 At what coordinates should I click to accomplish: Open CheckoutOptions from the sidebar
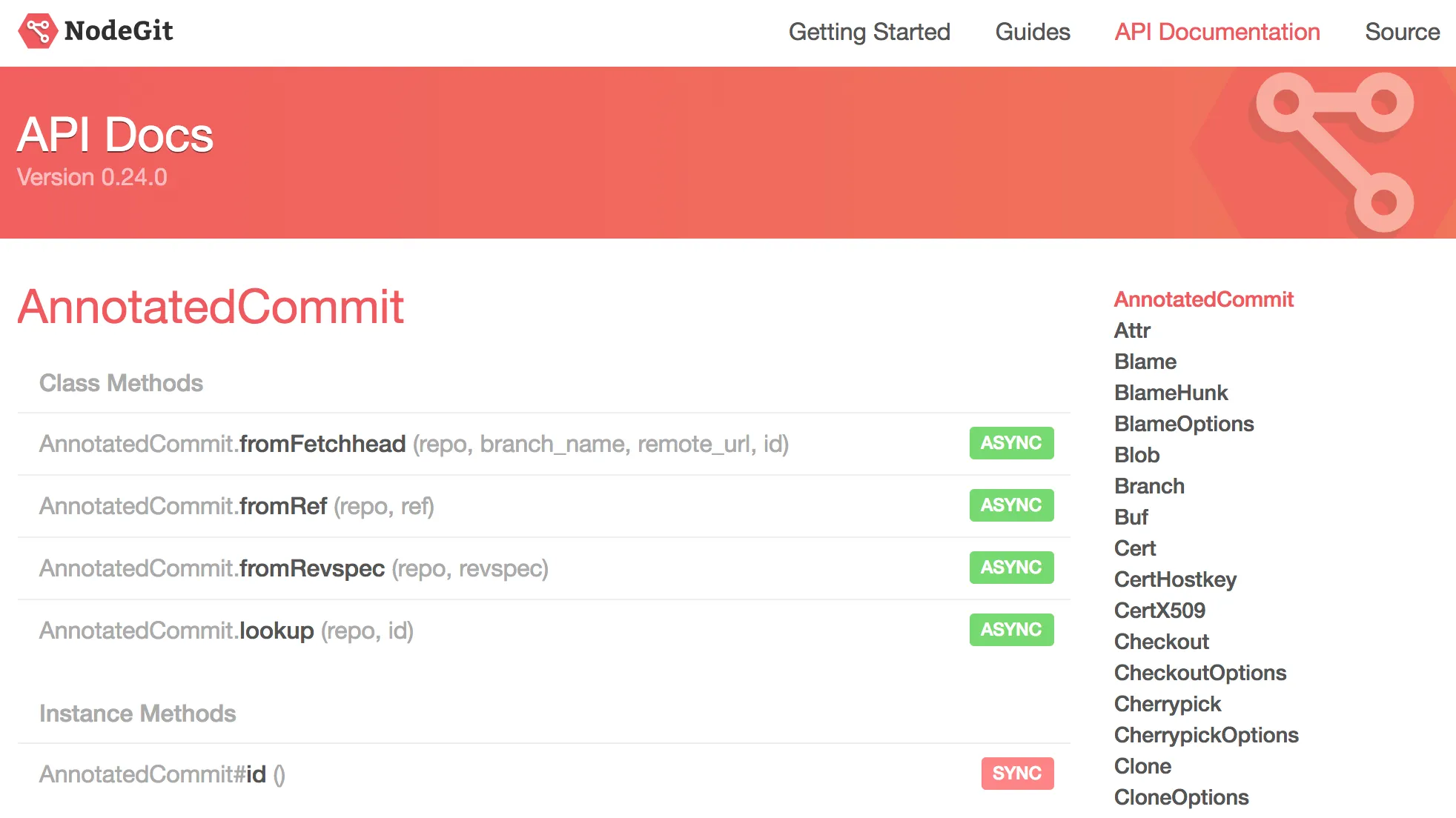(x=1200, y=673)
